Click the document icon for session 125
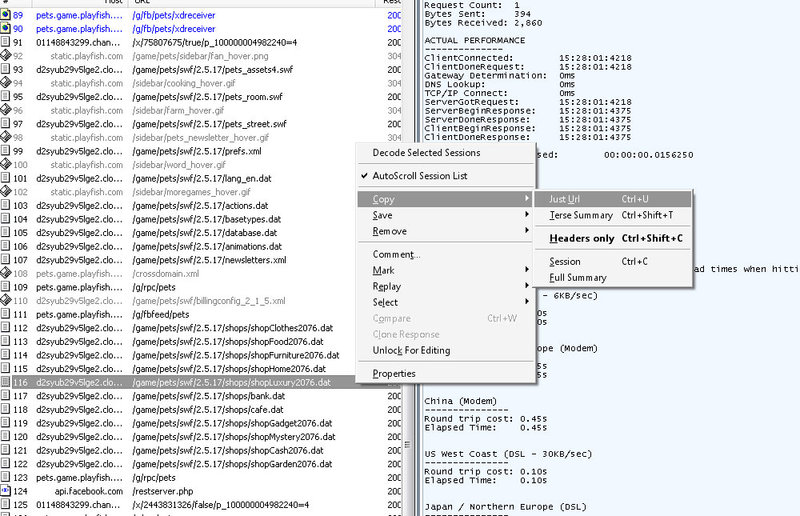The width and height of the screenshot is (800, 516). click(6, 505)
